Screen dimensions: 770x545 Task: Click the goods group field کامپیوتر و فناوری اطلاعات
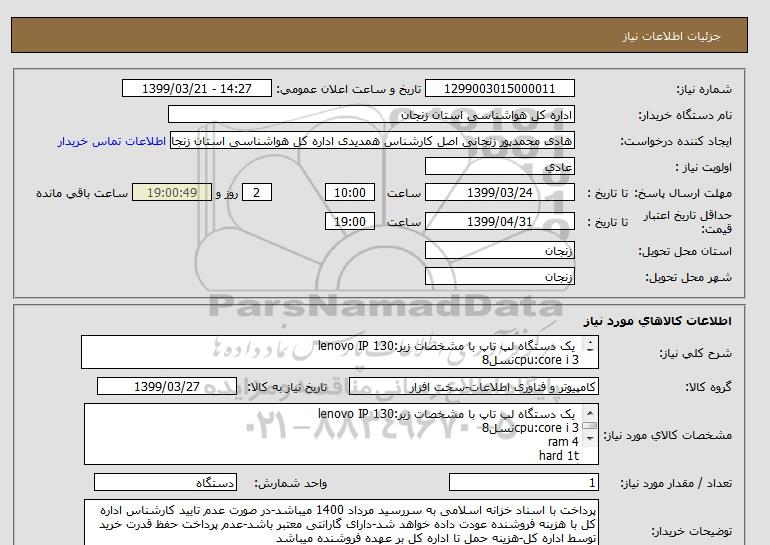[473, 387]
